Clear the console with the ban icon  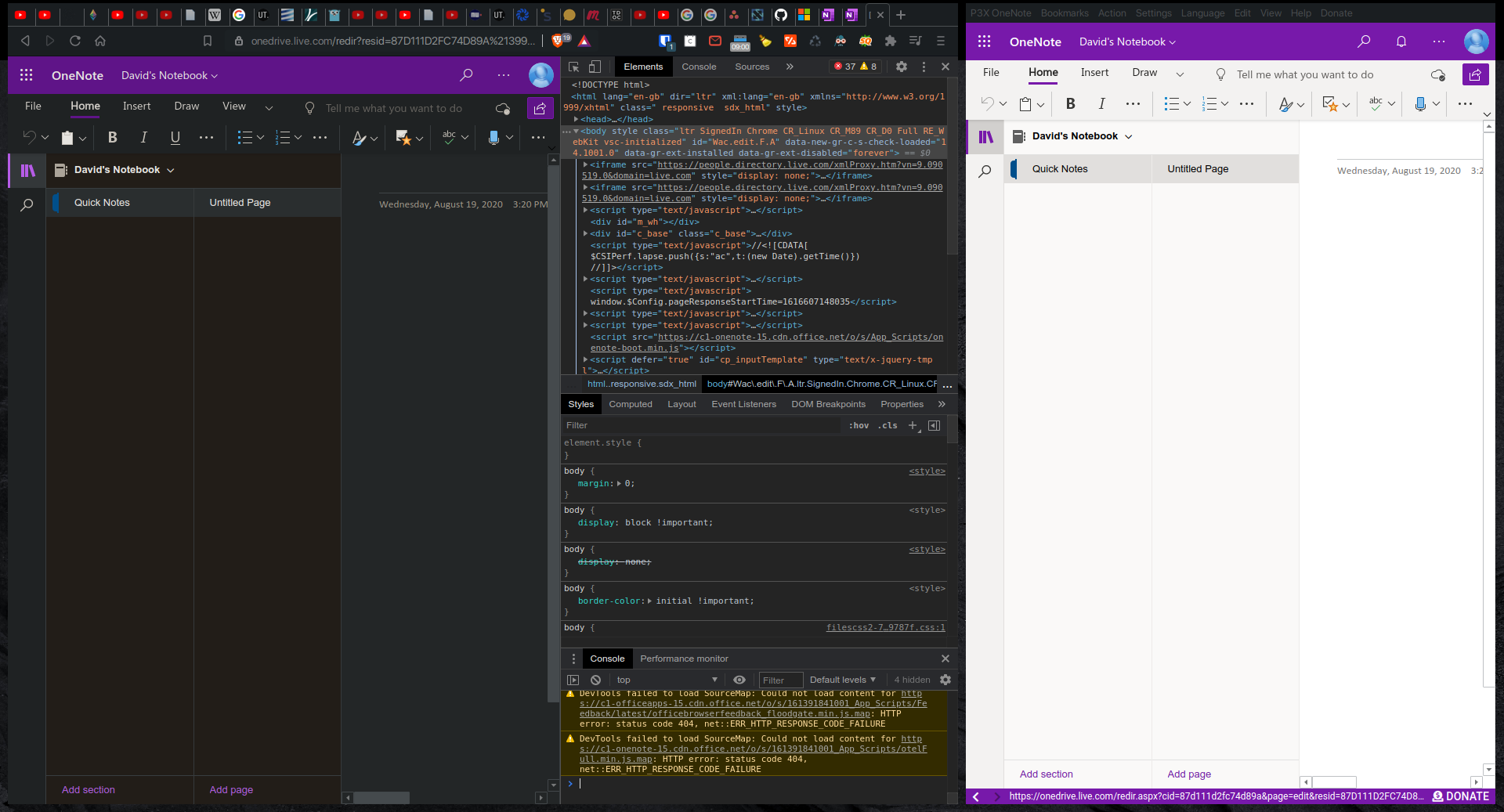point(596,680)
